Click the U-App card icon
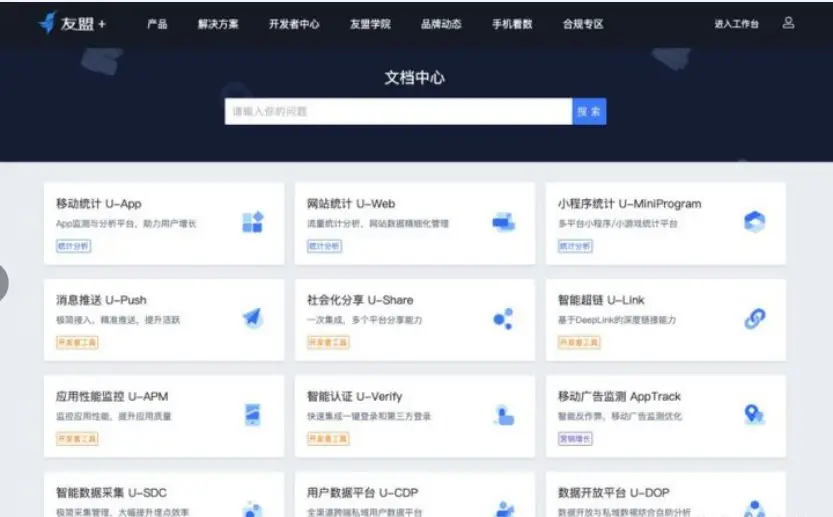Viewport: 833px width, 517px height. pyautogui.click(x=253, y=222)
